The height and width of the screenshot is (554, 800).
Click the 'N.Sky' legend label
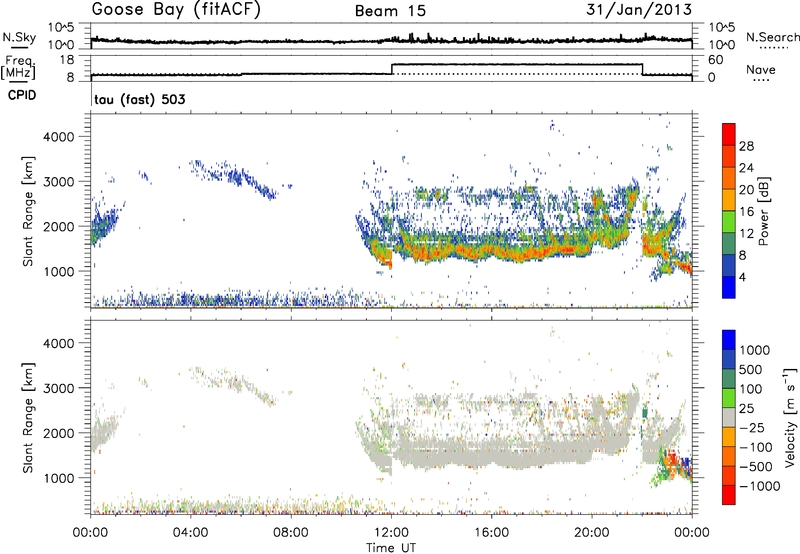[x=19, y=37]
